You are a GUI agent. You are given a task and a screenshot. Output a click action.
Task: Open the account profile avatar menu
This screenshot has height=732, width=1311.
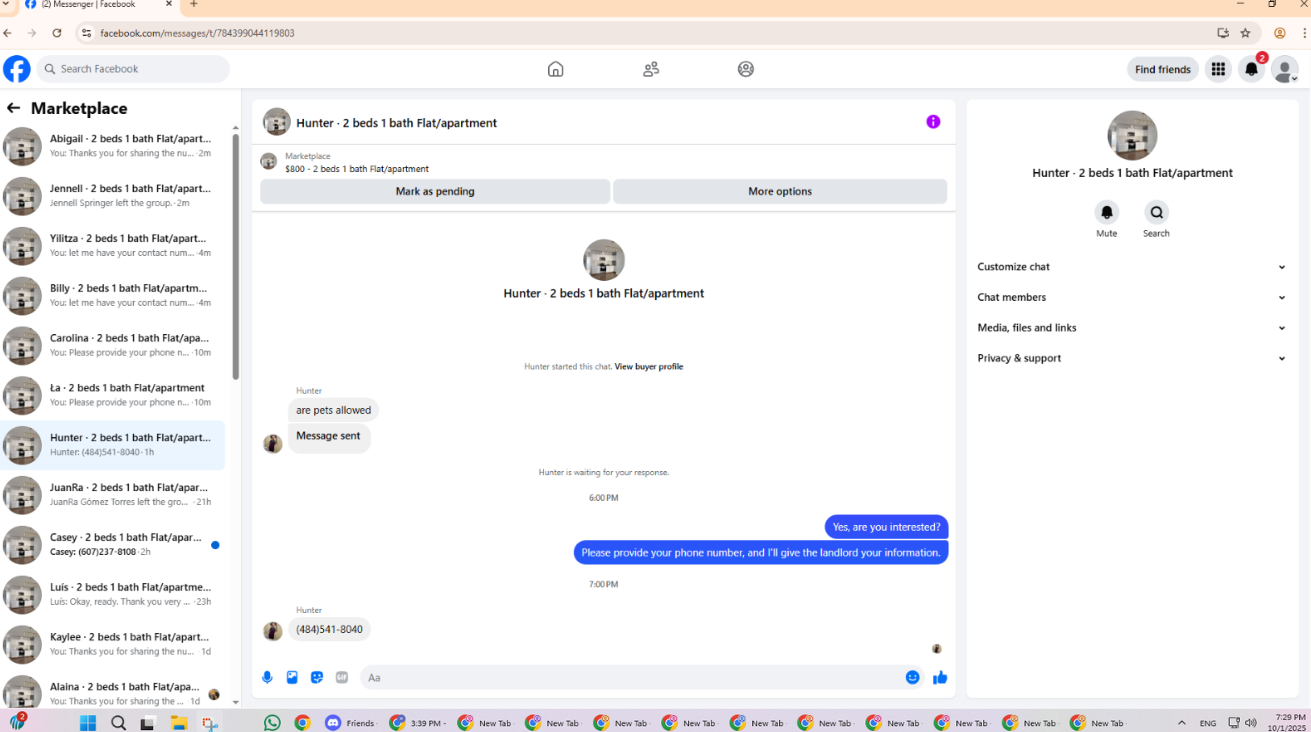click(1284, 69)
